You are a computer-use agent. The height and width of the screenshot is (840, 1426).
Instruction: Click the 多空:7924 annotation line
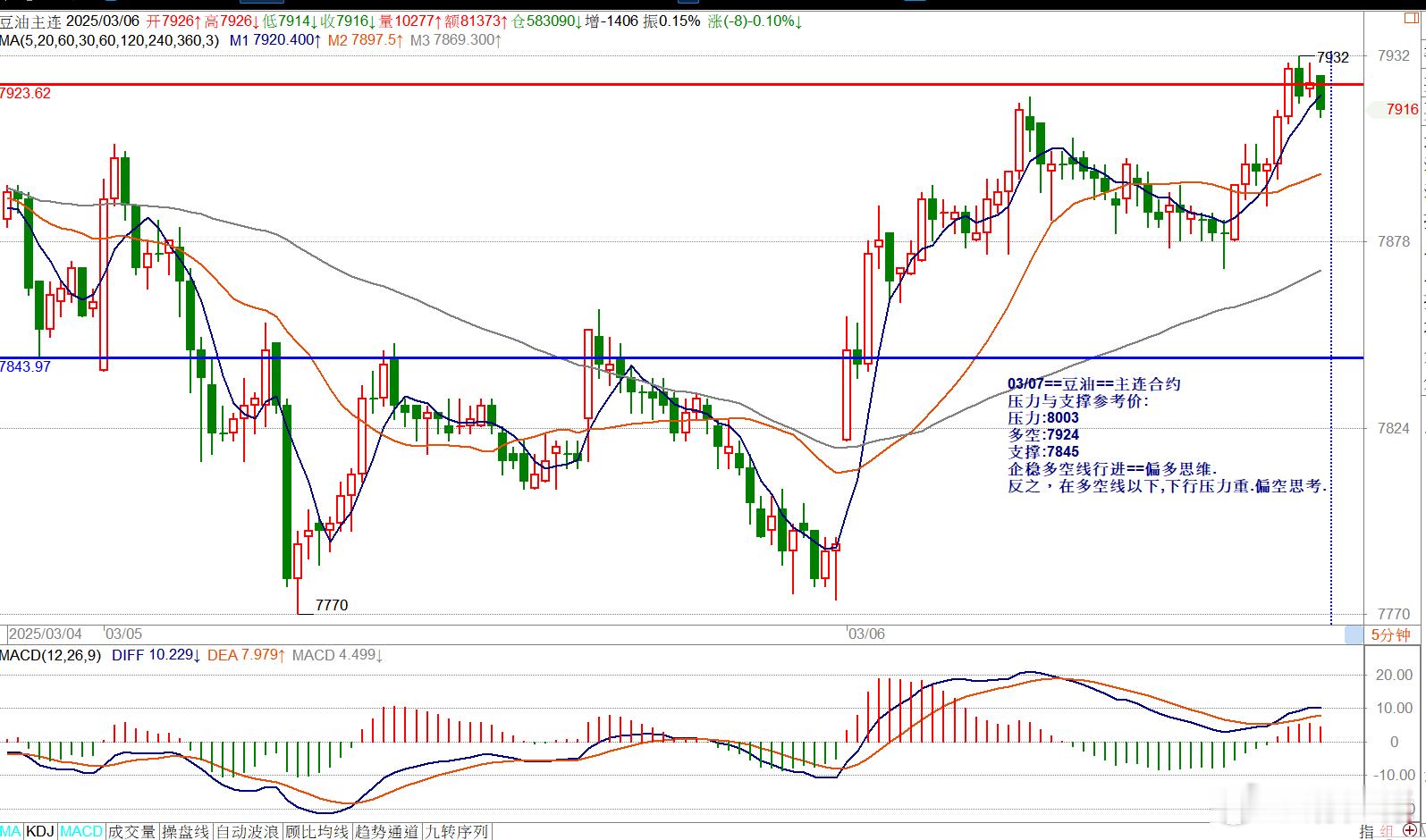tap(1043, 434)
